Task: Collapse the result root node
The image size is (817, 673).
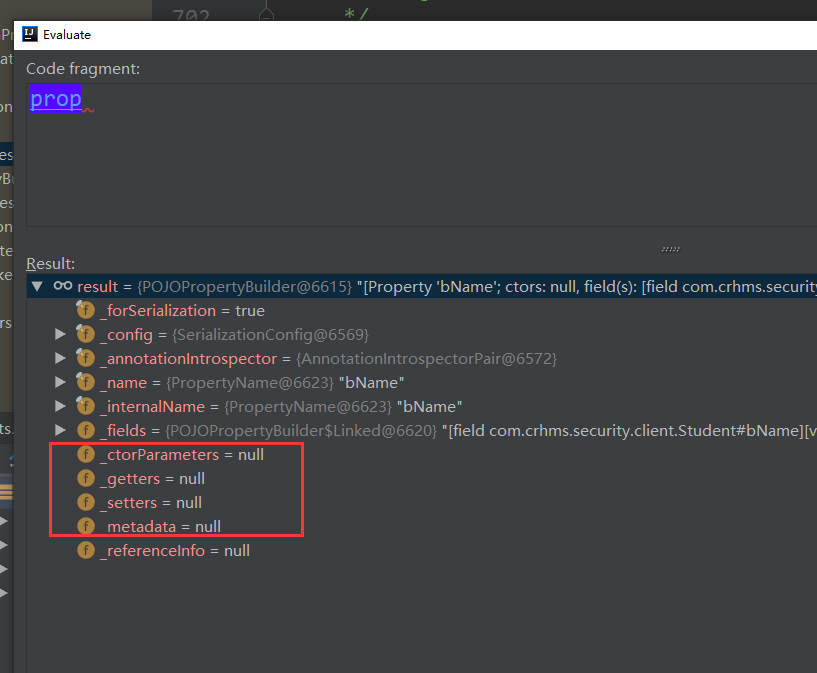Action: click(38, 287)
